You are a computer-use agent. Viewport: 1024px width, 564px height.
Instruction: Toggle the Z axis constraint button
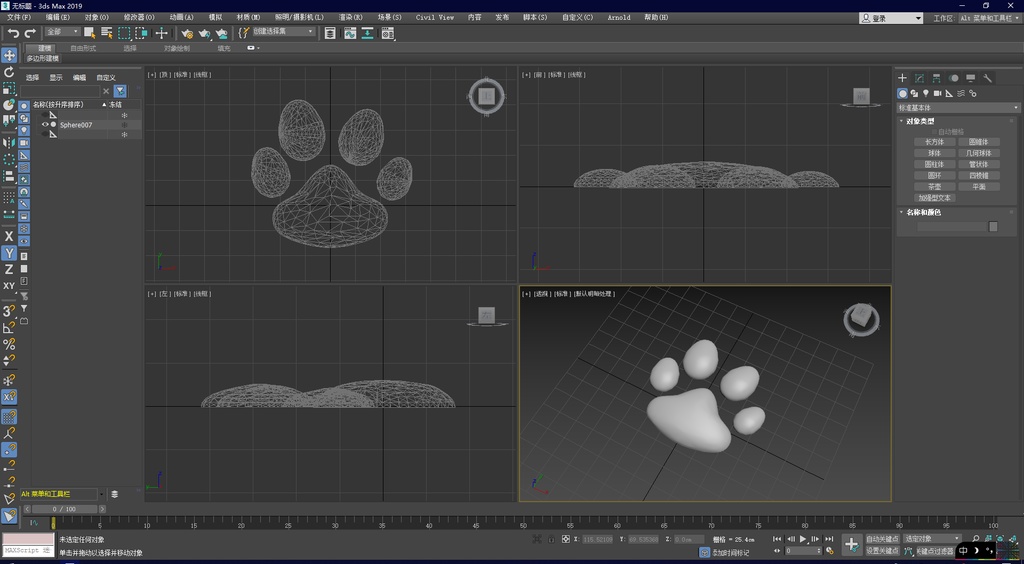9,269
